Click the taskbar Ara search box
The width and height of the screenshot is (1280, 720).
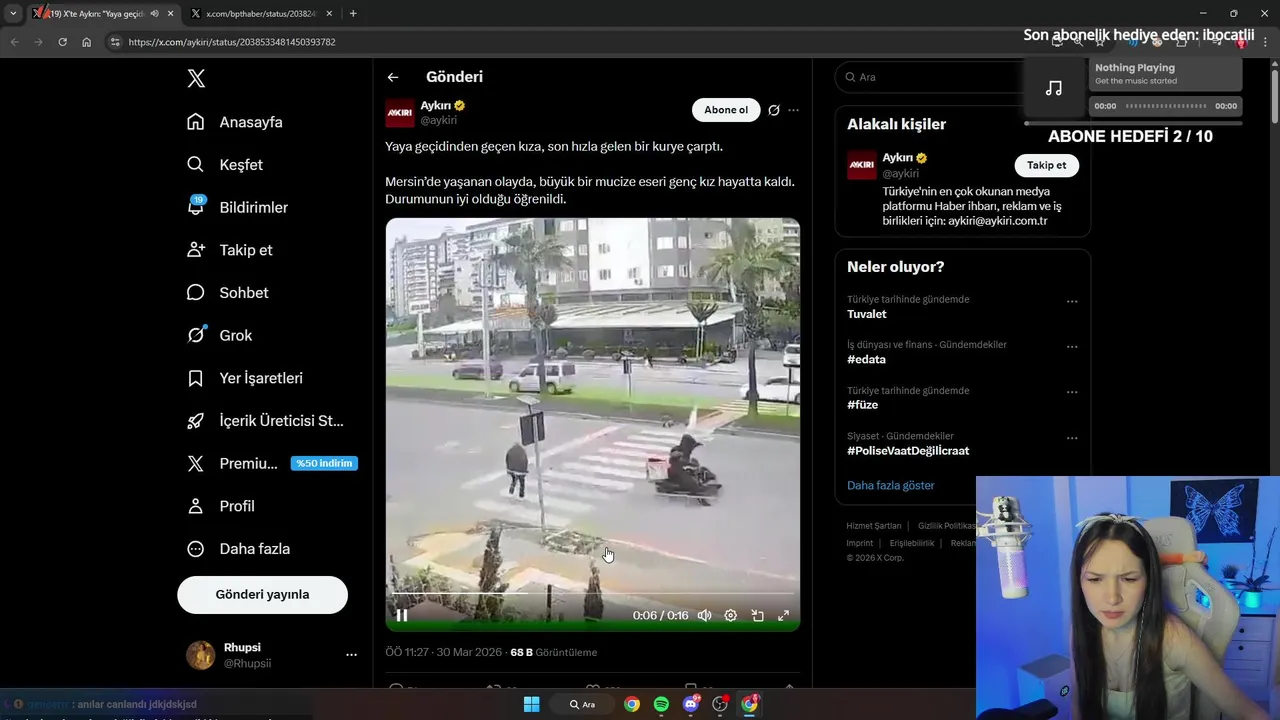pos(582,704)
